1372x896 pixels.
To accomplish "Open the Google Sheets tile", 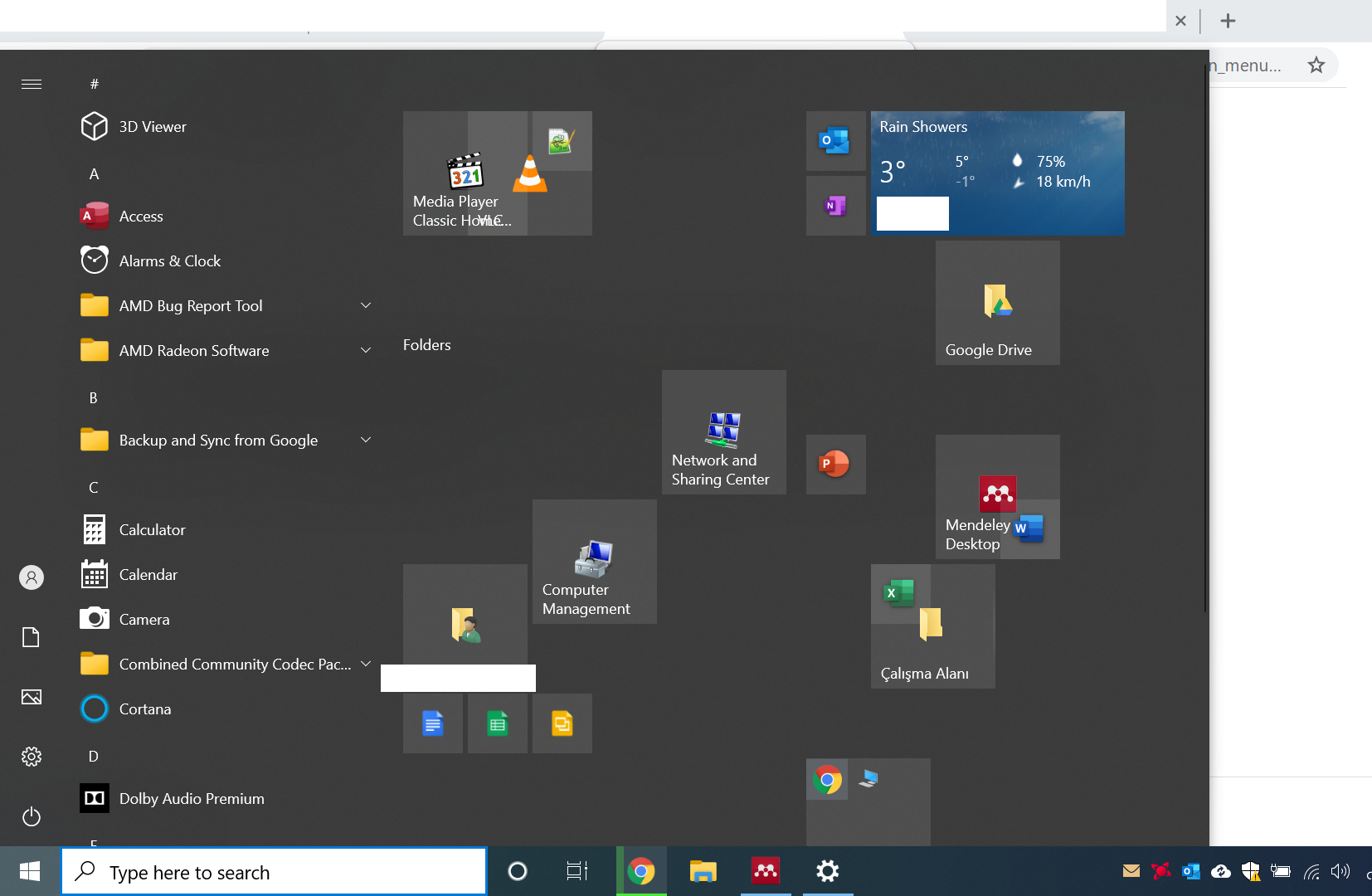I will (x=498, y=723).
